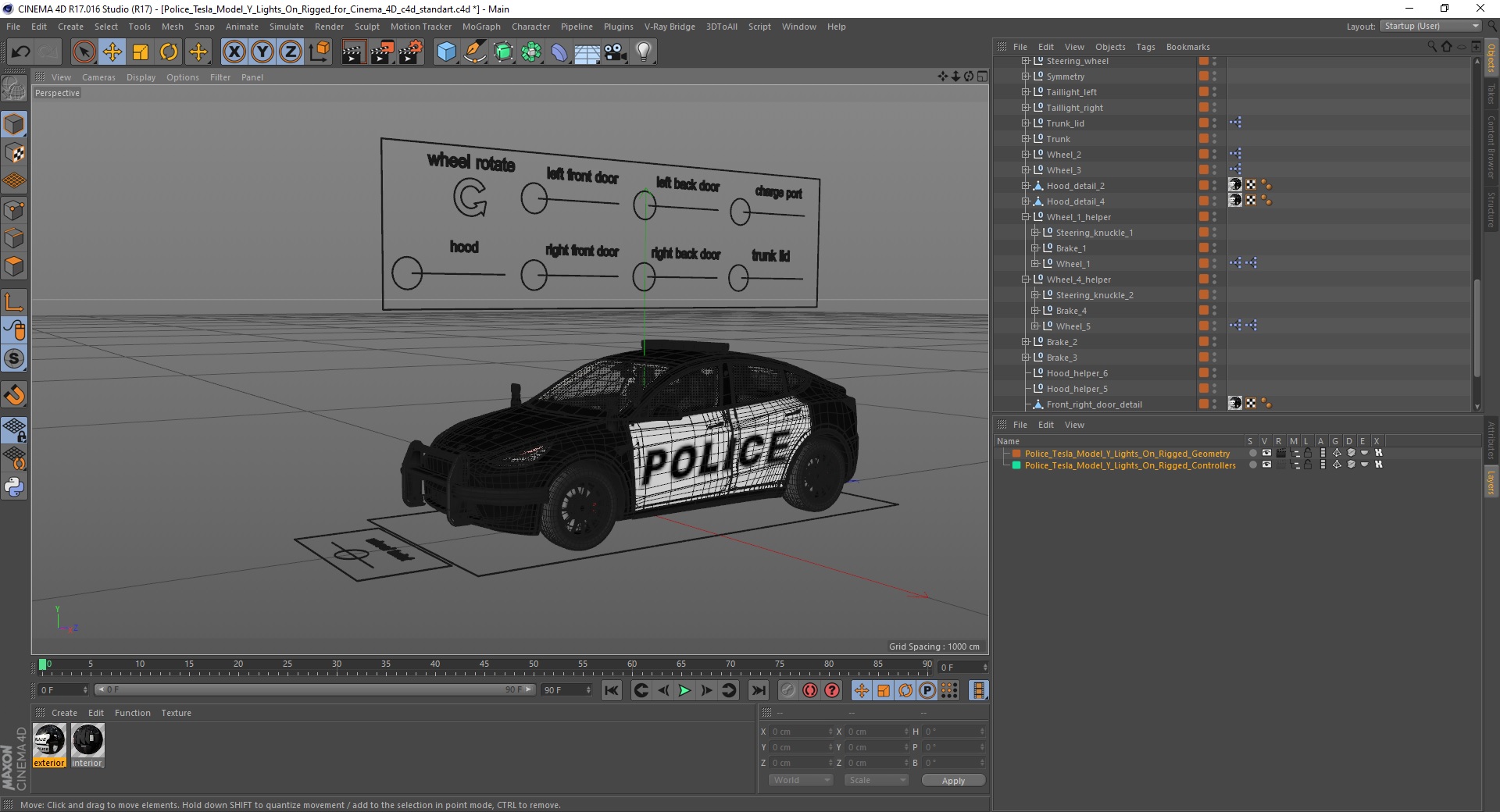The image size is (1500, 812).
Task: Open Object Manager Tags menu
Action: (x=1145, y=47)
